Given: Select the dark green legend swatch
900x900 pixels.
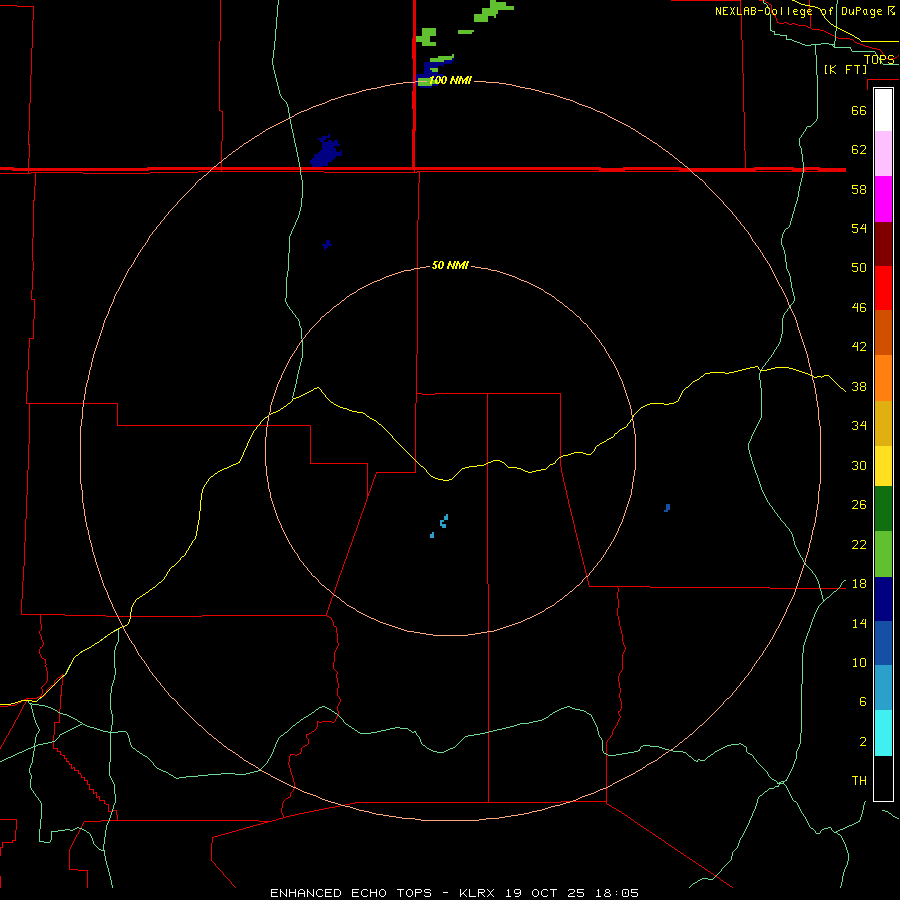Looking at the screenshot, I should [x=883, y=509].
